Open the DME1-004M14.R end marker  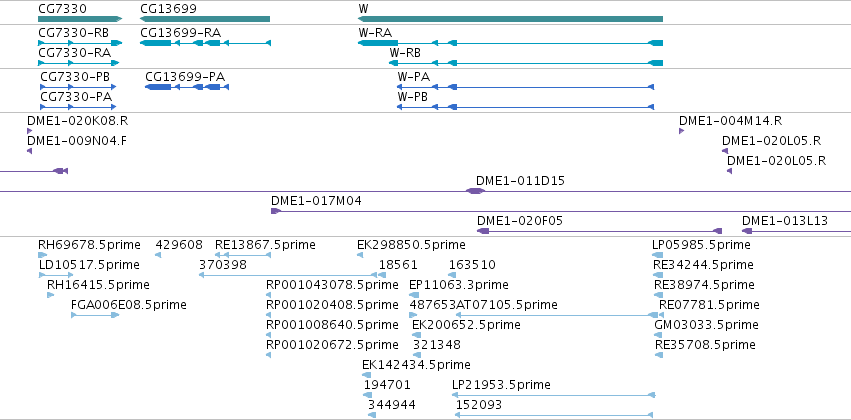(681, 131)
